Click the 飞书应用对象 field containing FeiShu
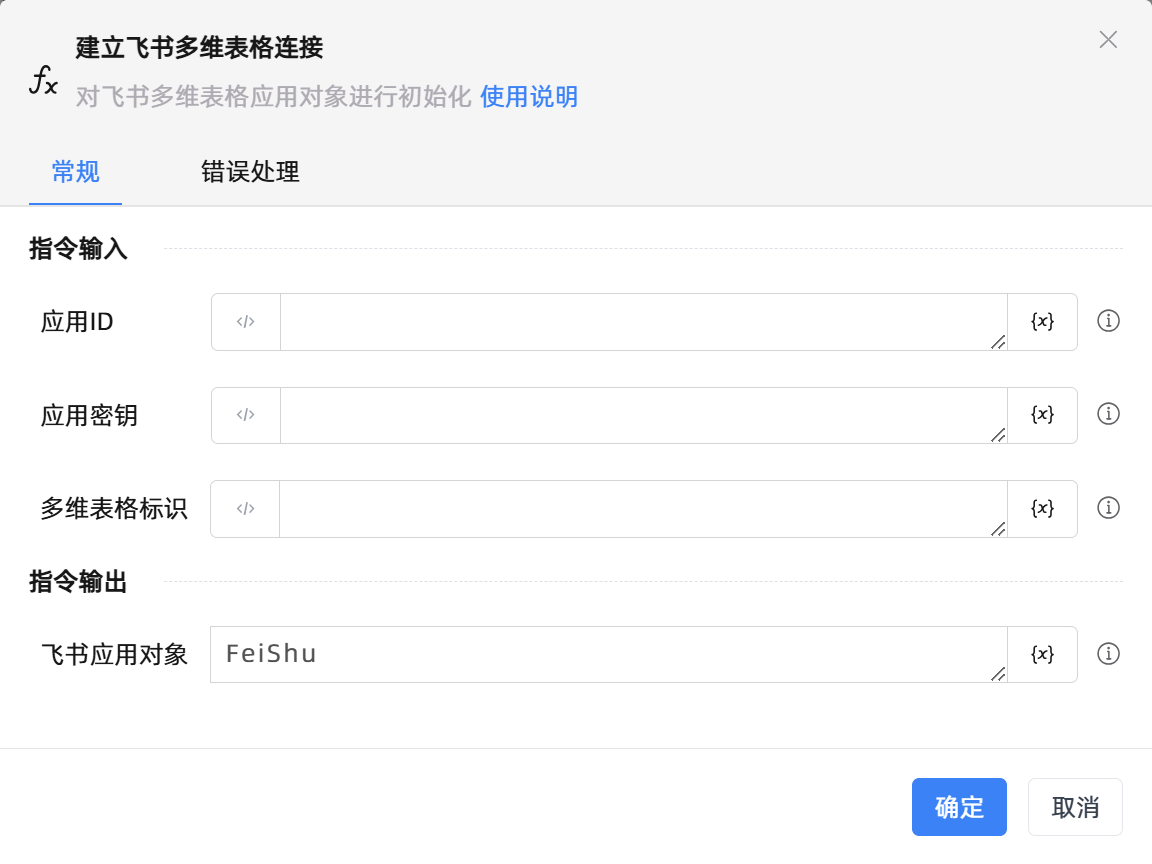 pos(608,655)
